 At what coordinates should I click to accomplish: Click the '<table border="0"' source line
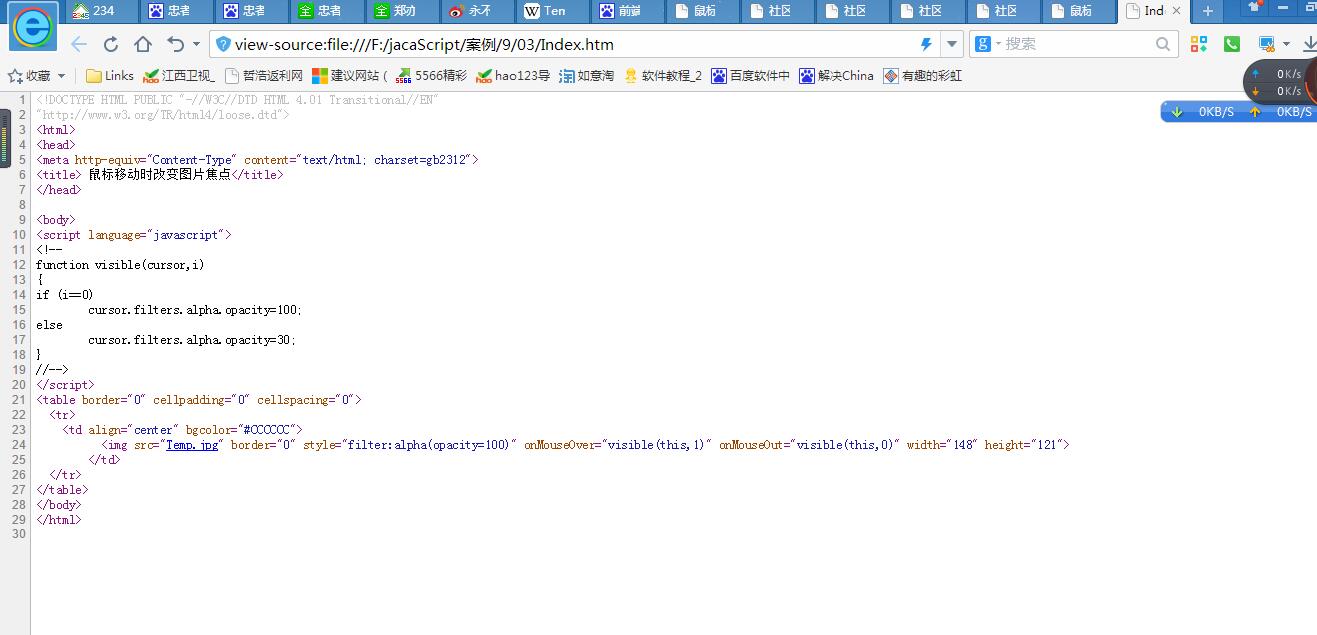pyautogui.click(x=199, y=400)
